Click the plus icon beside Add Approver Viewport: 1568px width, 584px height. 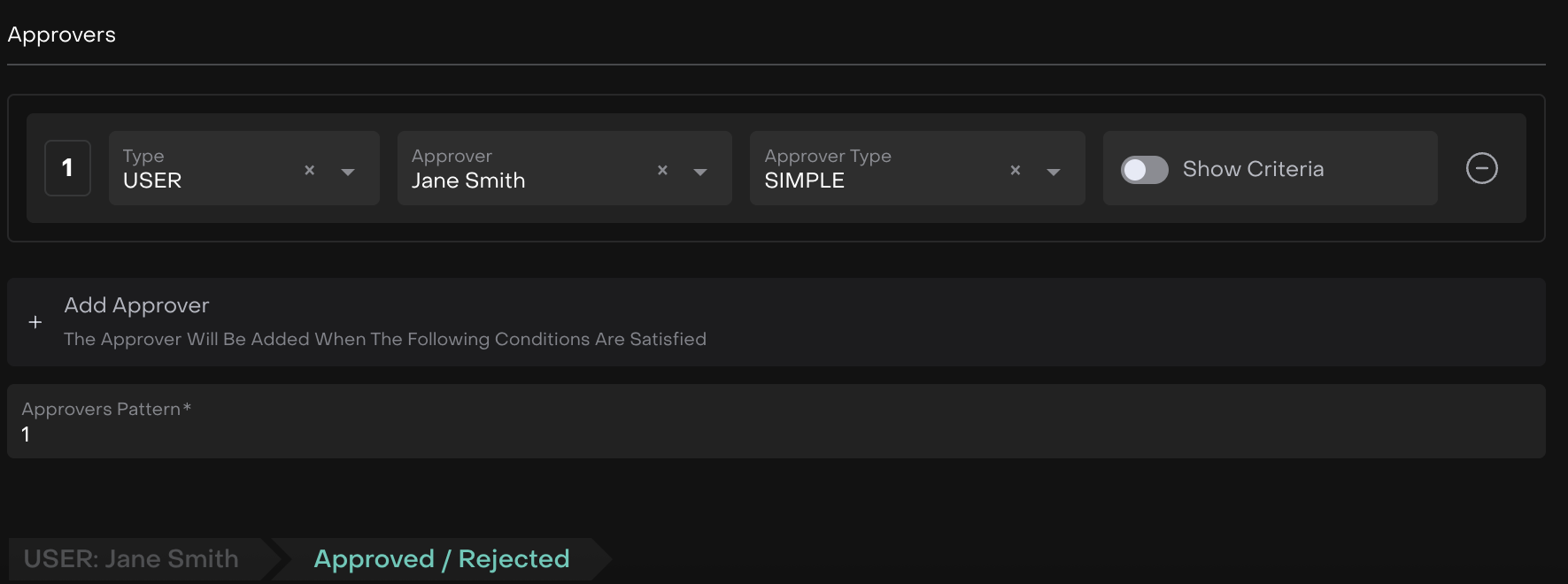(x=35, y=322)
